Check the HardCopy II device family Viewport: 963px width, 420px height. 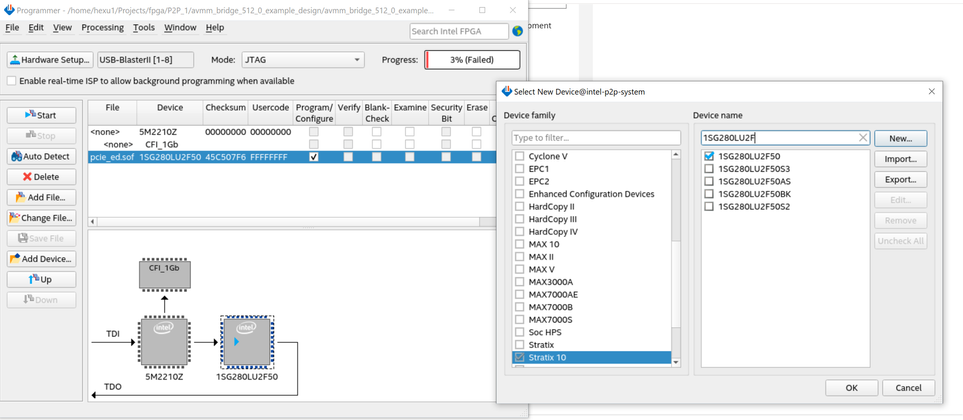pos(519,206)
